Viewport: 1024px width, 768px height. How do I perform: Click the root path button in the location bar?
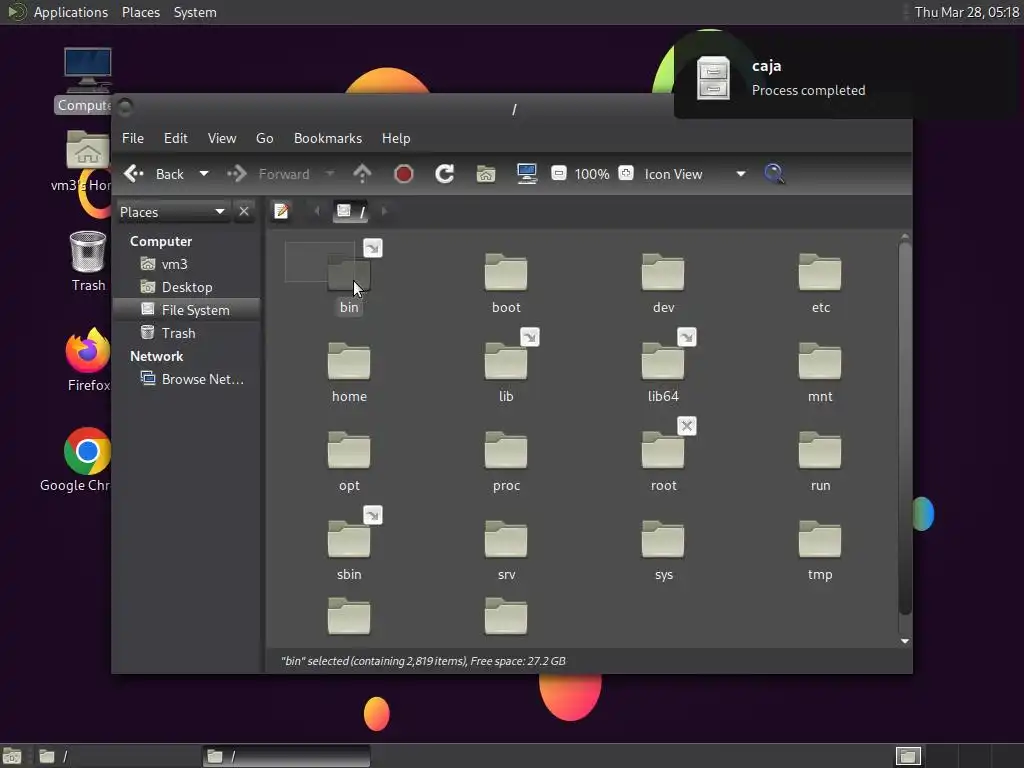click(351, 211)
